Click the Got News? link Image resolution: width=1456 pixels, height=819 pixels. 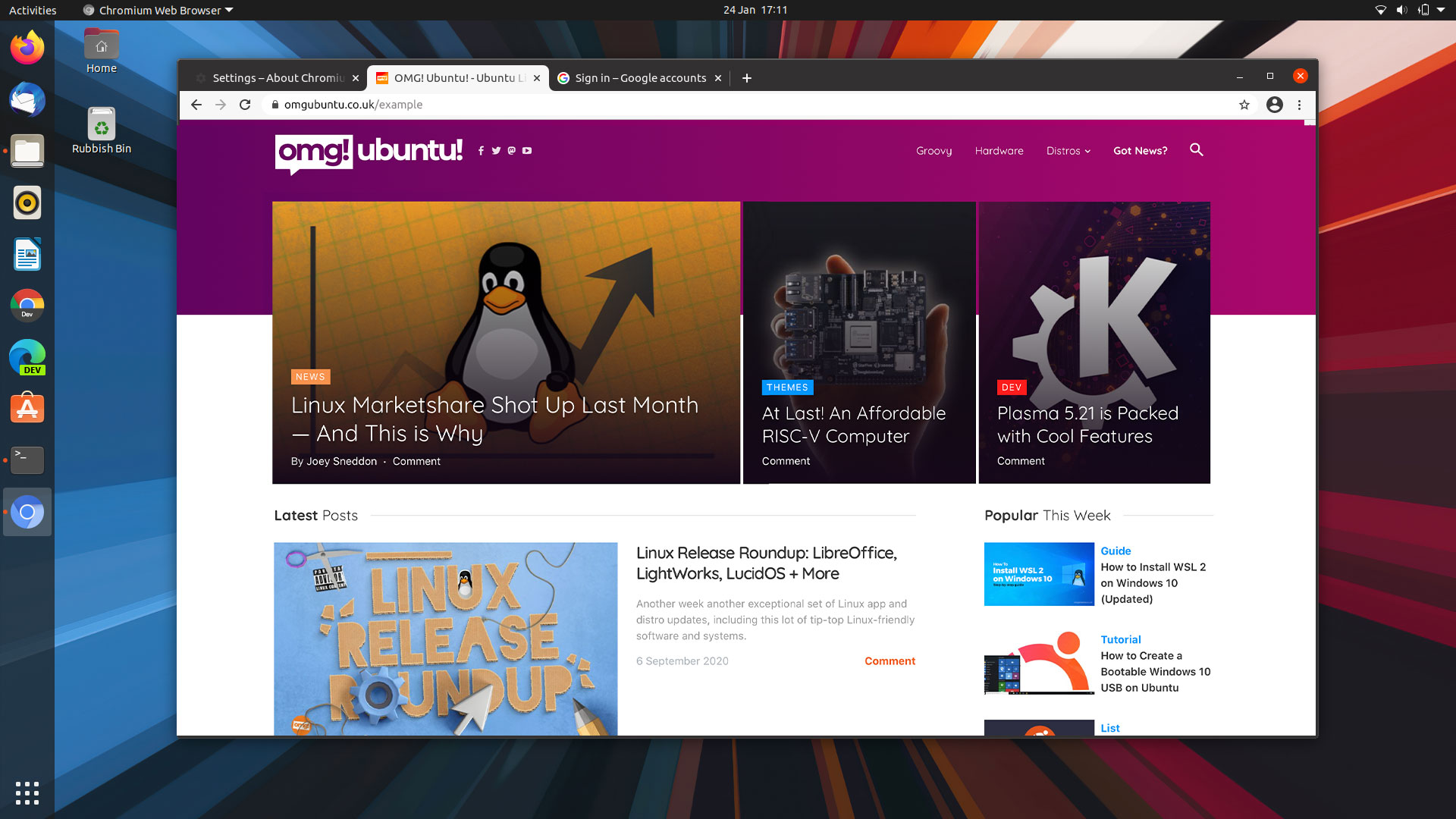click(x=1140, y=151)
